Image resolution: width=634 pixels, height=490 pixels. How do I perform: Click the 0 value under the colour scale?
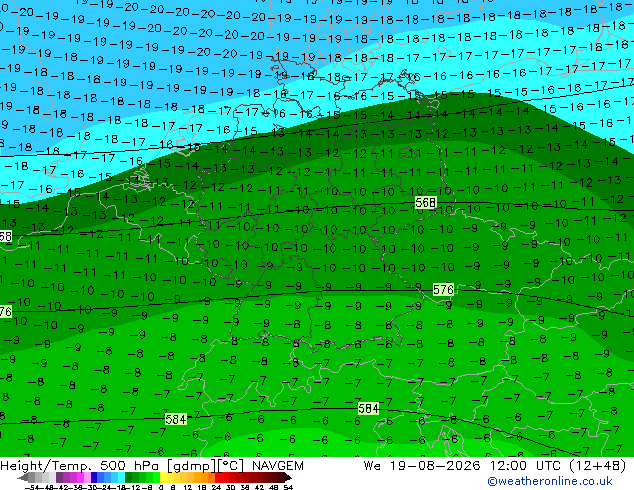pos(161,487)
